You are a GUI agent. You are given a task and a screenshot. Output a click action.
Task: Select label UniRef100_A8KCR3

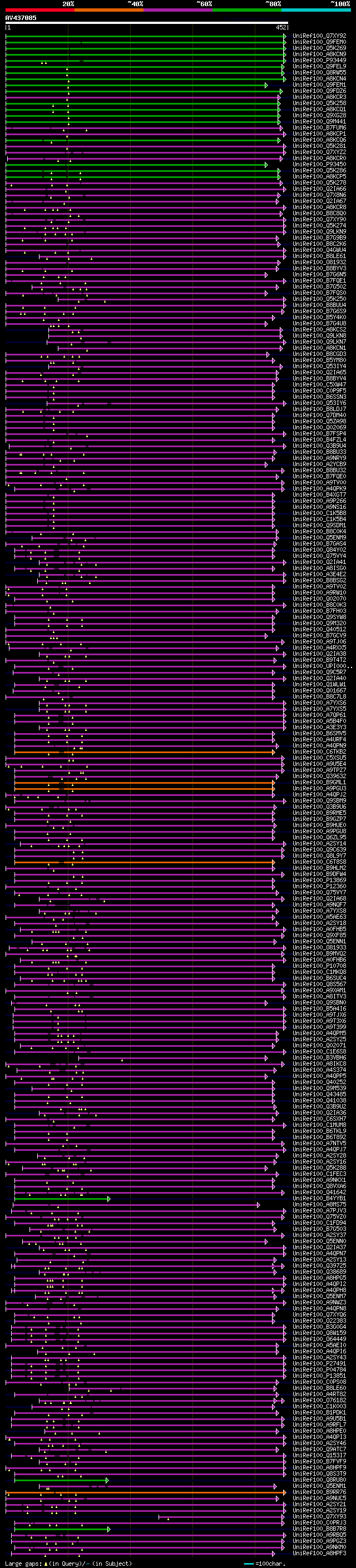319,97
